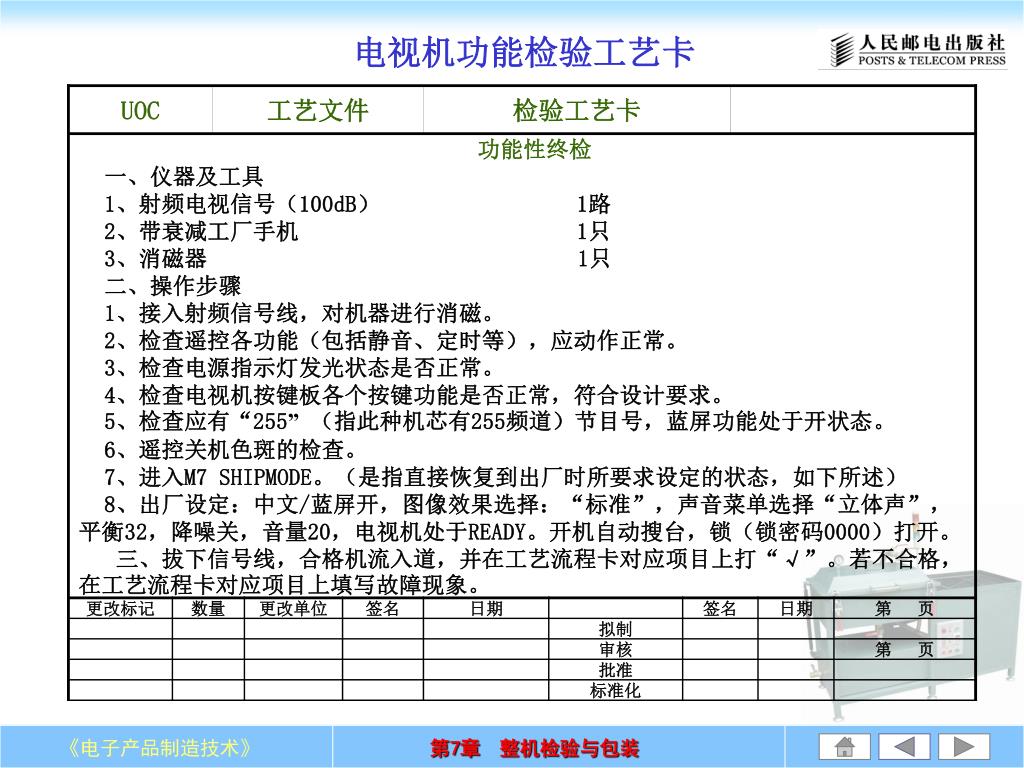Select the 功能性终检 heading
1024x768 pixels.
535,150
